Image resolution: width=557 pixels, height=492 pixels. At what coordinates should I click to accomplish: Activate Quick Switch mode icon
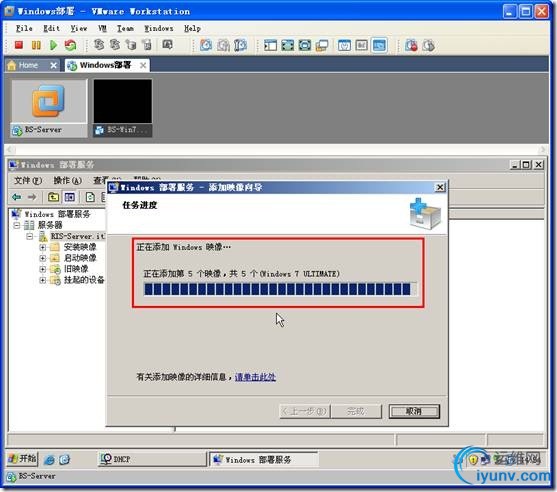pyautogui.click(x=305, y=45)
